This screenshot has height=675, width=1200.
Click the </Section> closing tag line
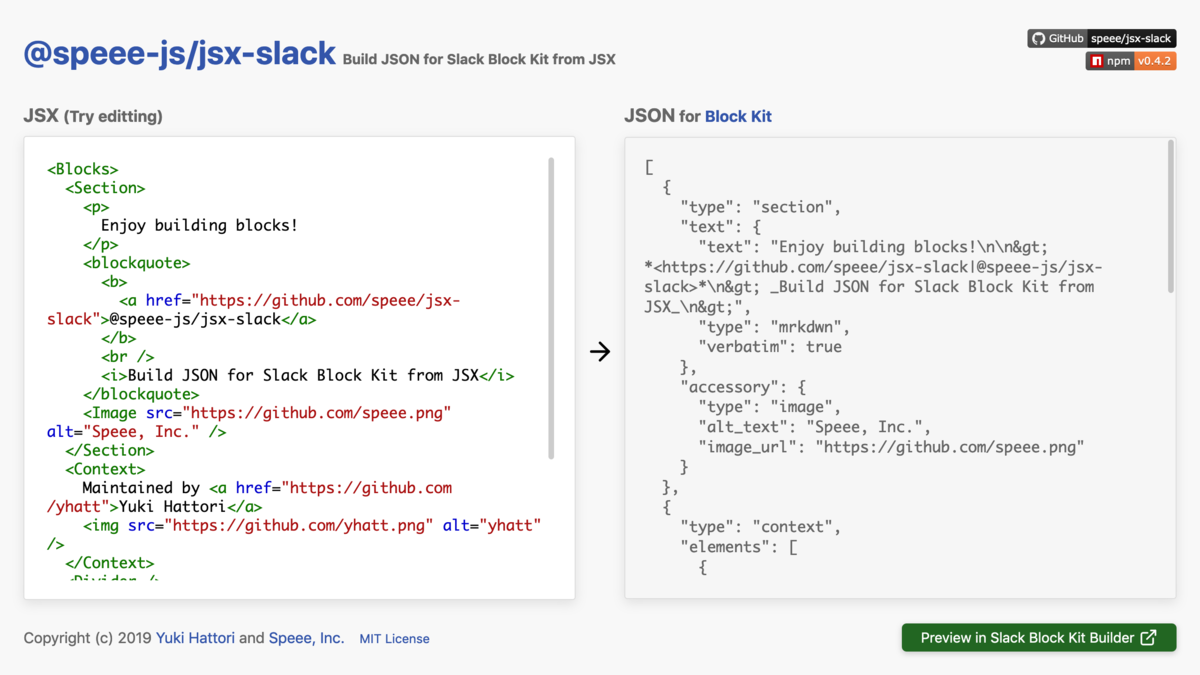[x=109, y=450]
